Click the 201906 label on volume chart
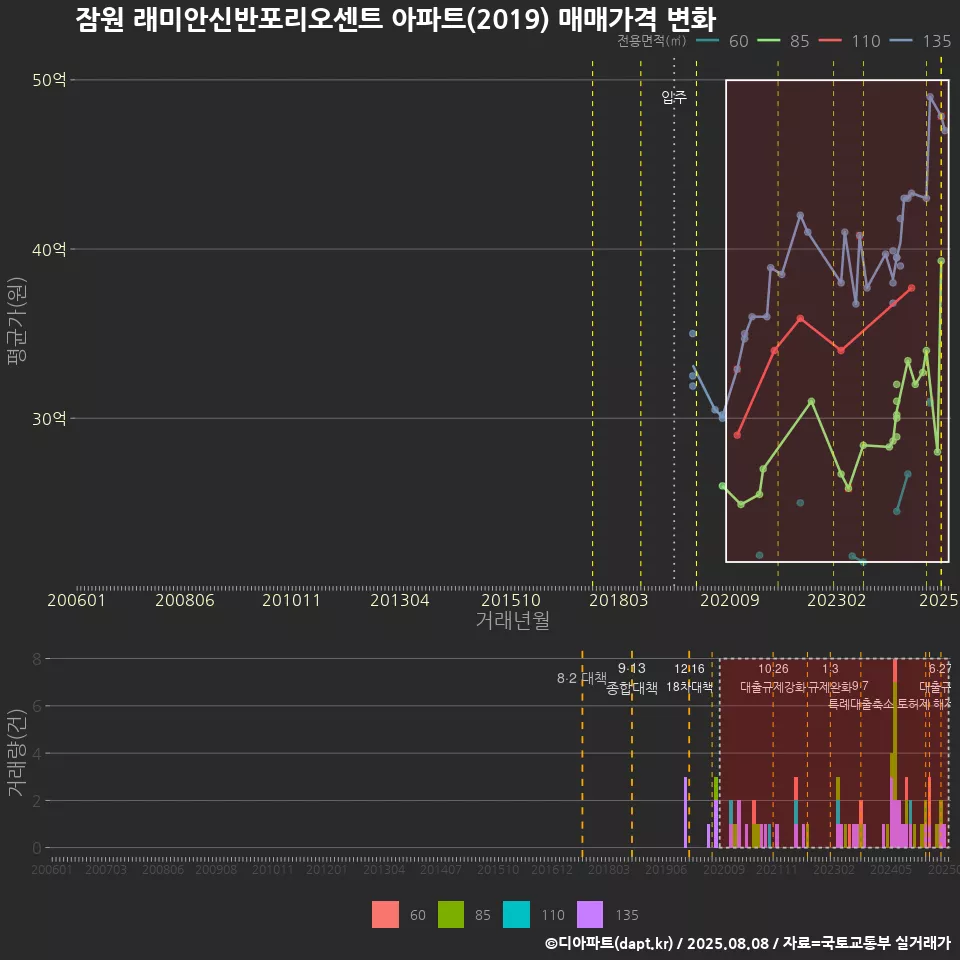Screen dimensions: 960x960 coord(666,869)
